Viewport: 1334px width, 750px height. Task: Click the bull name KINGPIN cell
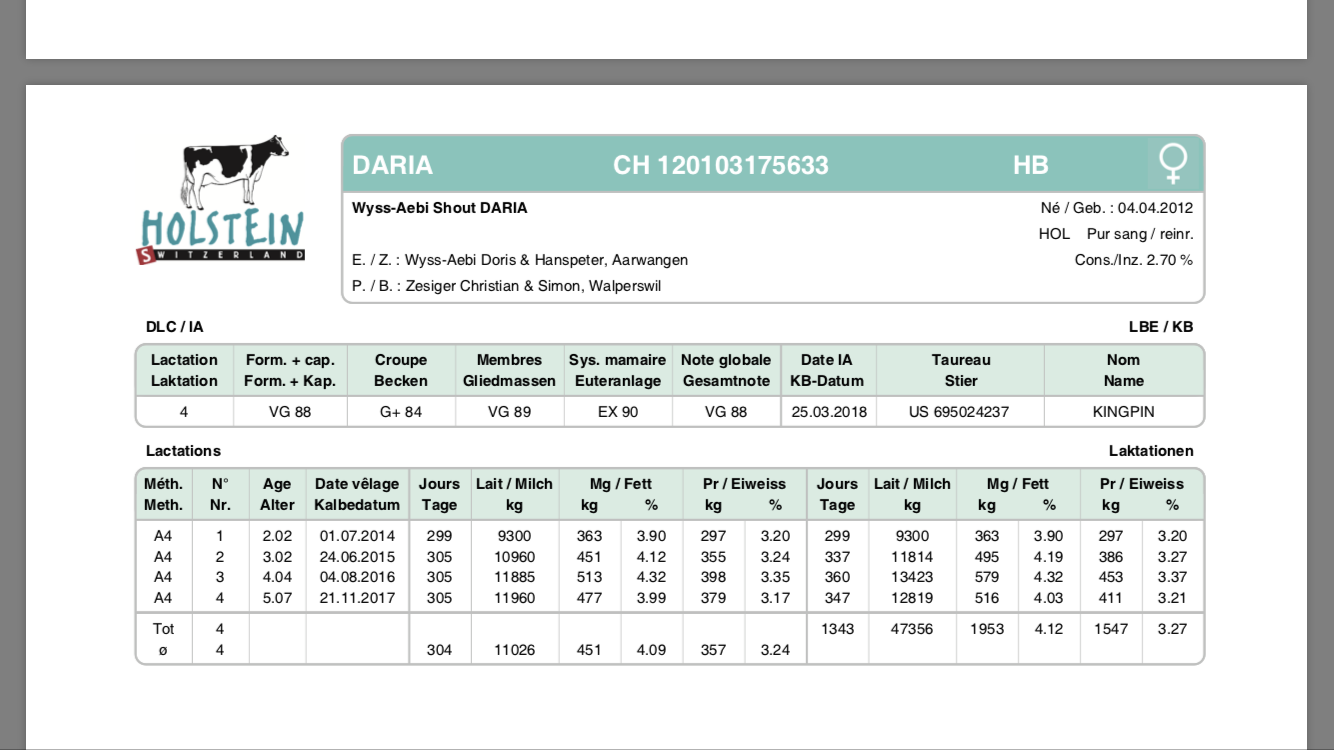1123,411
